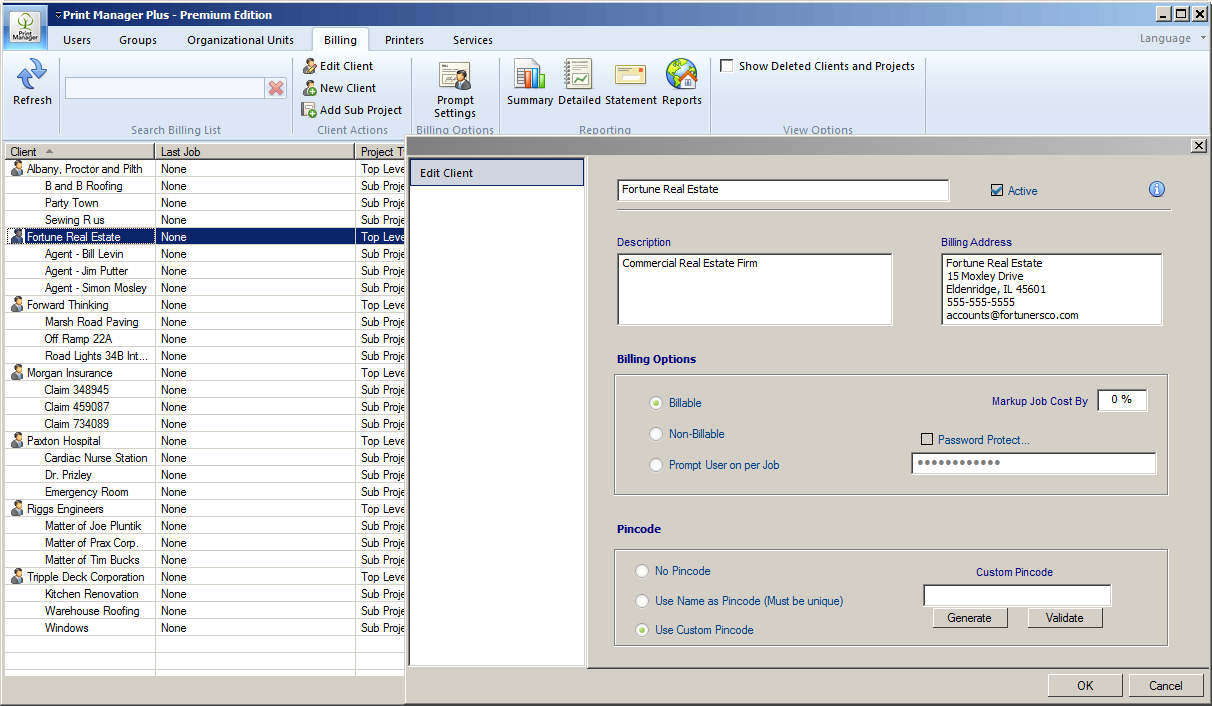Screen dimensions: 1212x706
Task: Select the Non-Billable radio option
Action: tap(656, 434)
